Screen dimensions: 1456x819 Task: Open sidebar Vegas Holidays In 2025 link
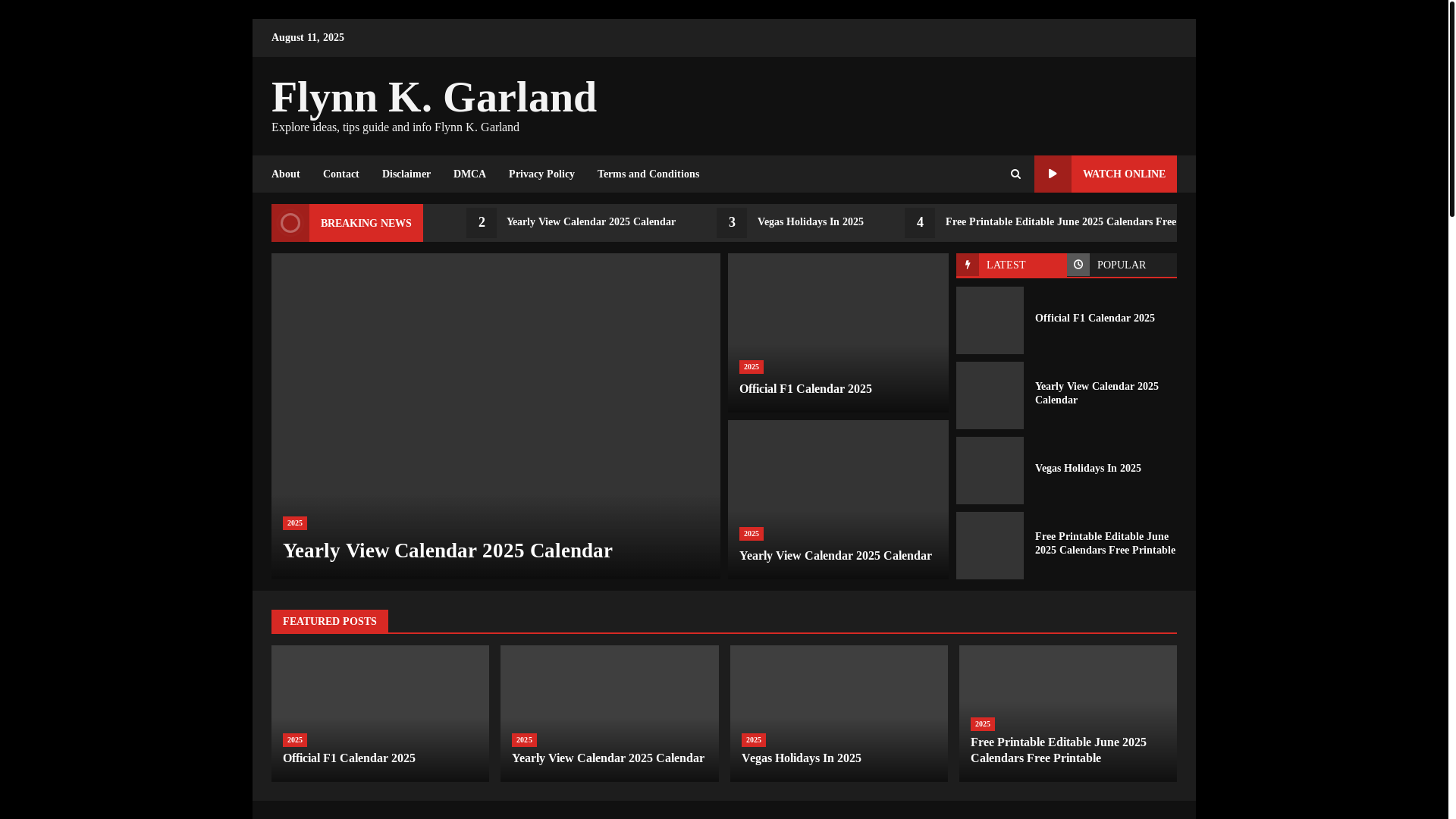(1088, 469)
